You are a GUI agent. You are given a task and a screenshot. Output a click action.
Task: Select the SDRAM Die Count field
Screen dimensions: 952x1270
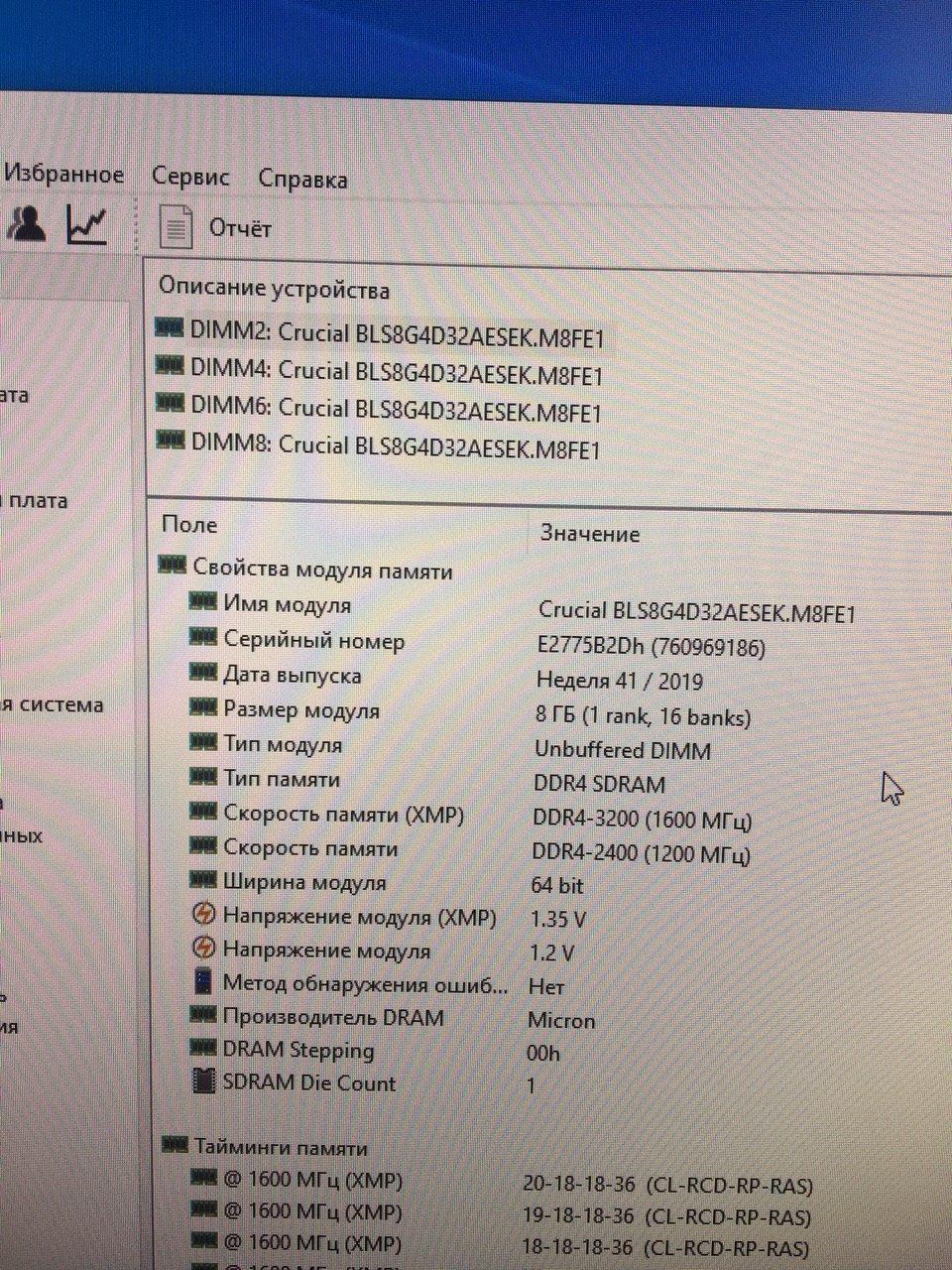[x=309, y=1083]
